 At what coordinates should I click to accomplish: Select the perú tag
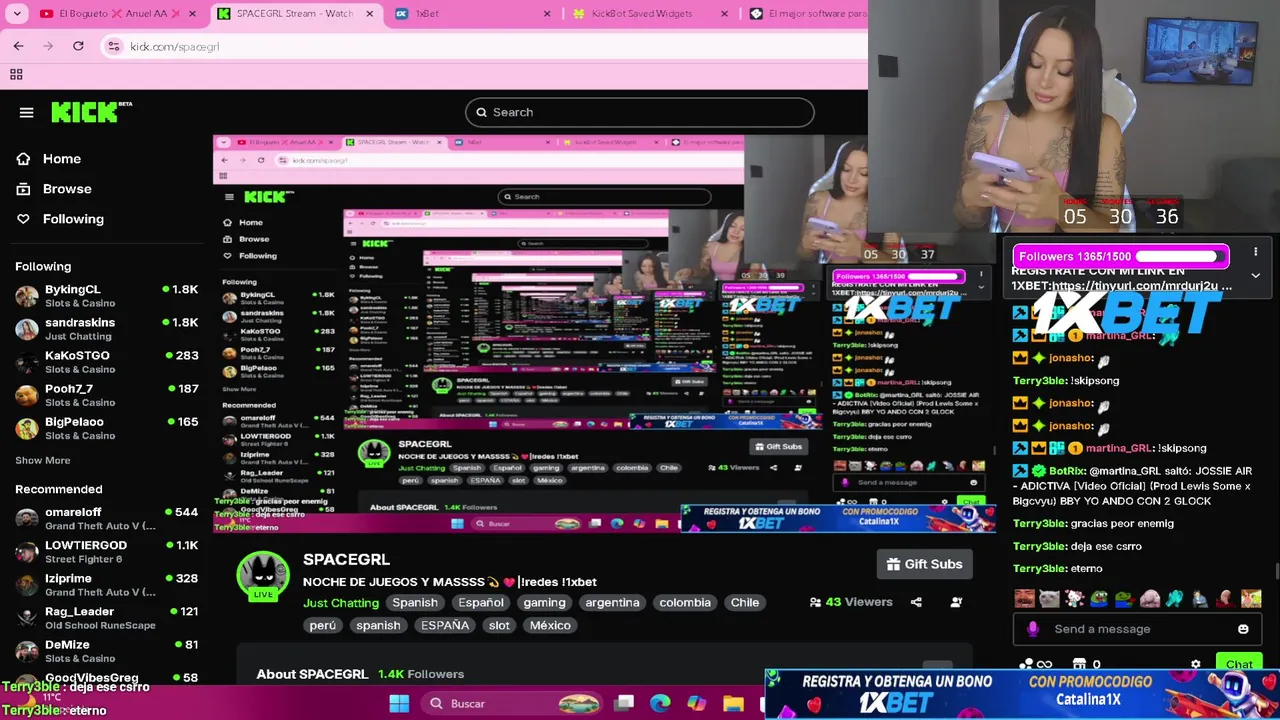pyautogui.click(x=323, y=626)
